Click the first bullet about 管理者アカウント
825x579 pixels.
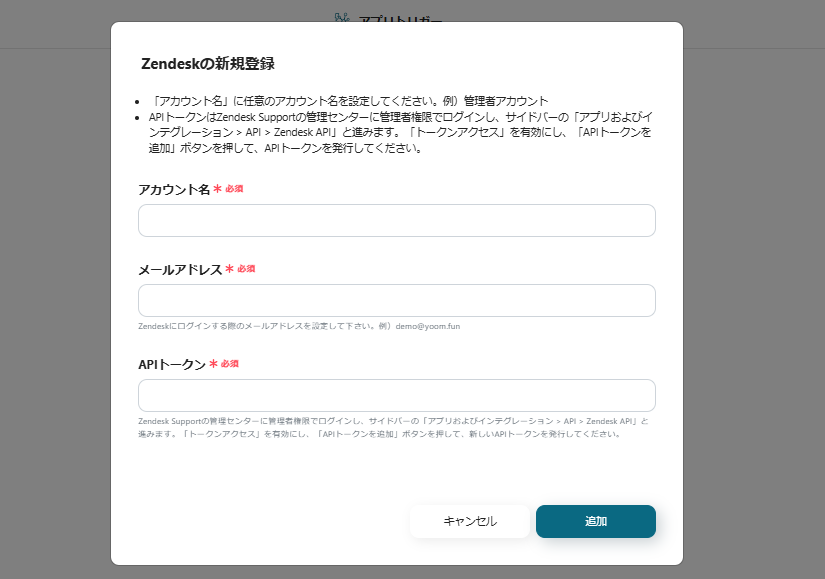349,101
